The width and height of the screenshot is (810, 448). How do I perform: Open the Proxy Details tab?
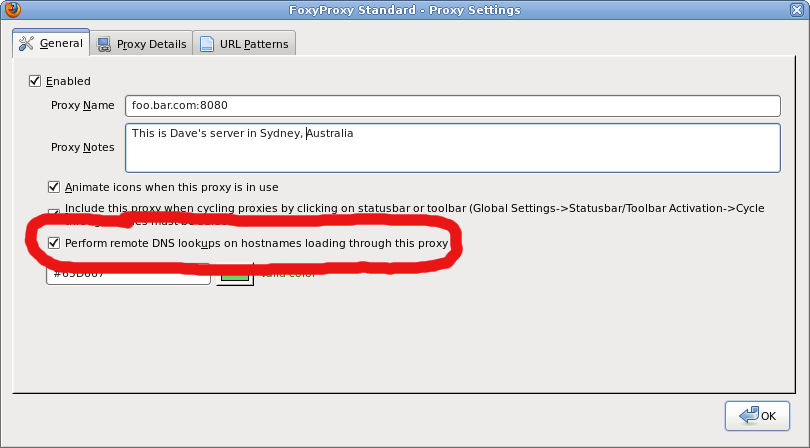pyautogui.click(x=142, y=44)
